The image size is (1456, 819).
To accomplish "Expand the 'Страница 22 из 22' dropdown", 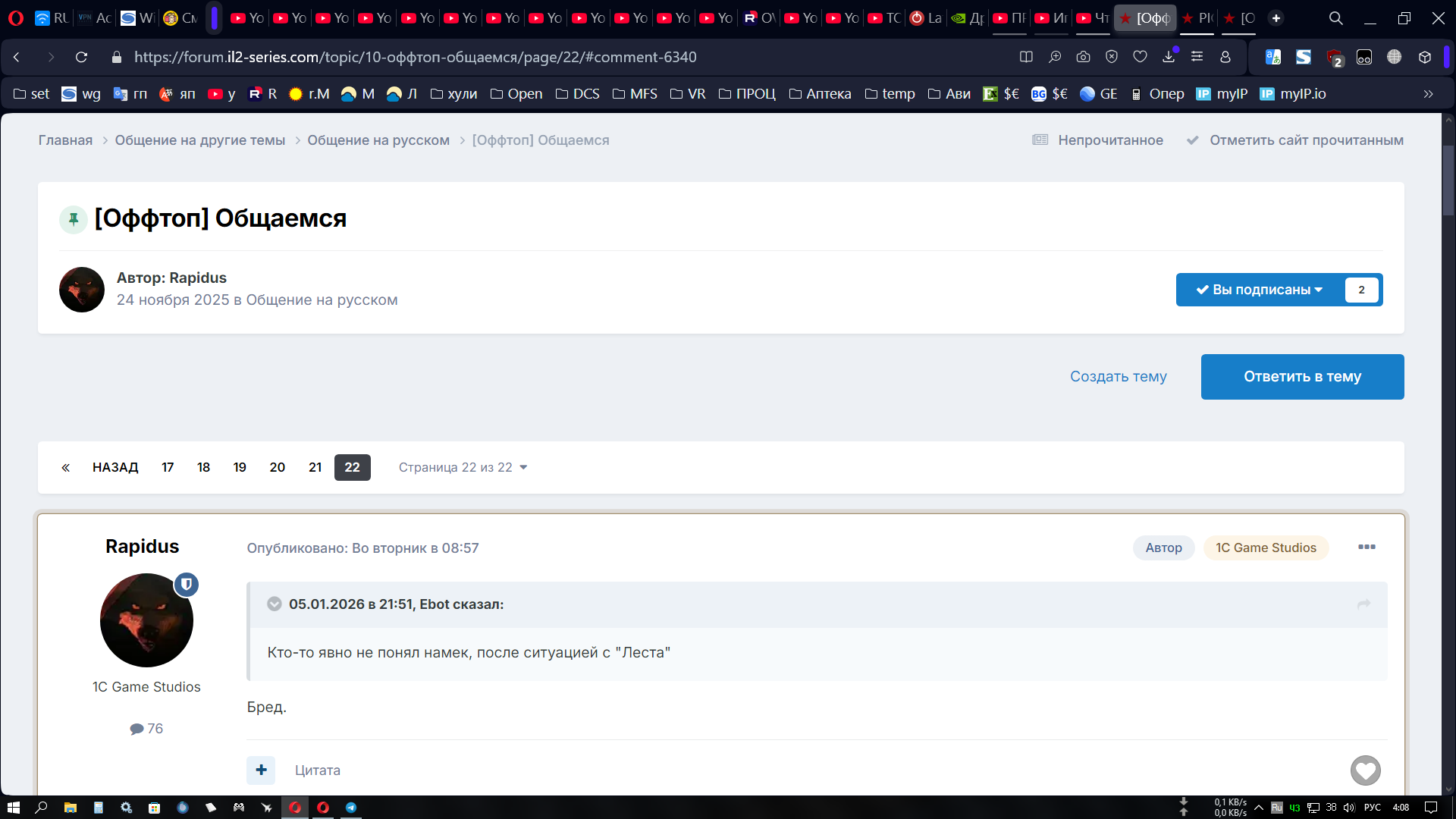I will click(463, 467).
